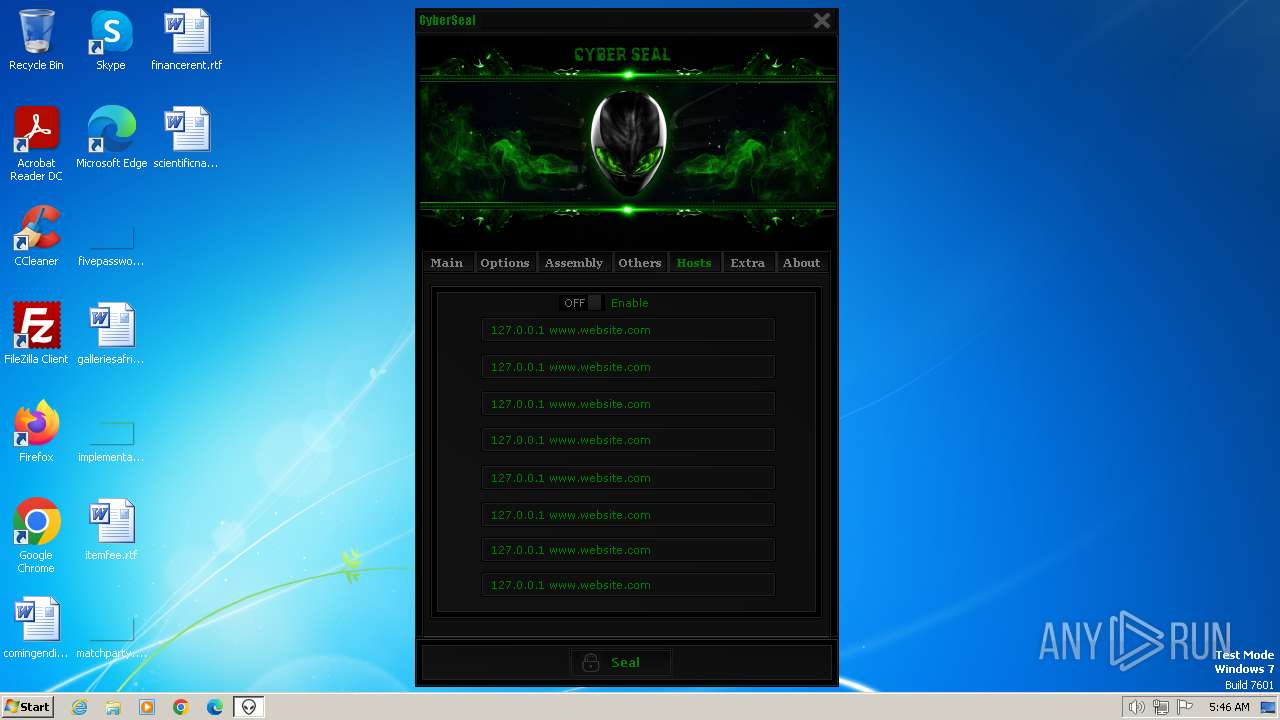This screenshot has width=1280, height=720.
Task: Select galleriesafri... document on desktop
Action: pos(111,334)
